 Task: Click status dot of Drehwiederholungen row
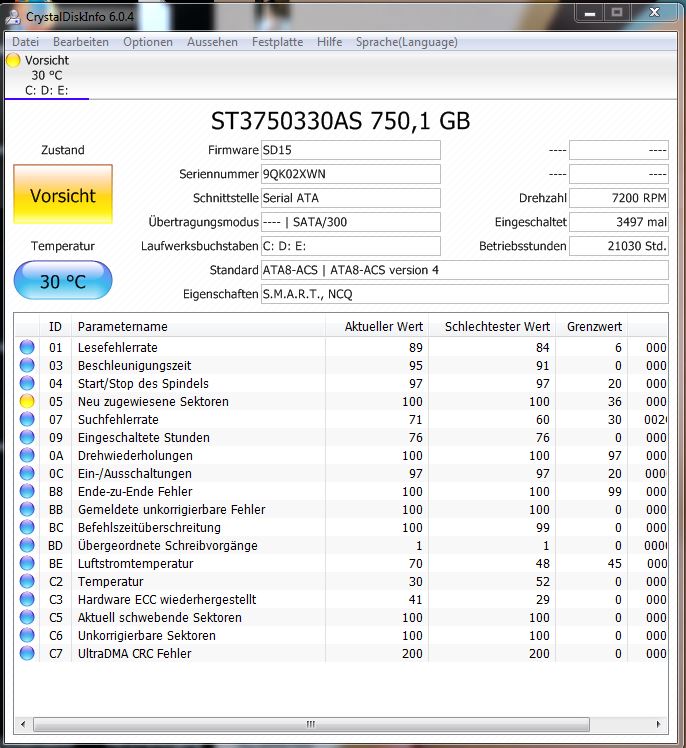(x=27, y=456)
